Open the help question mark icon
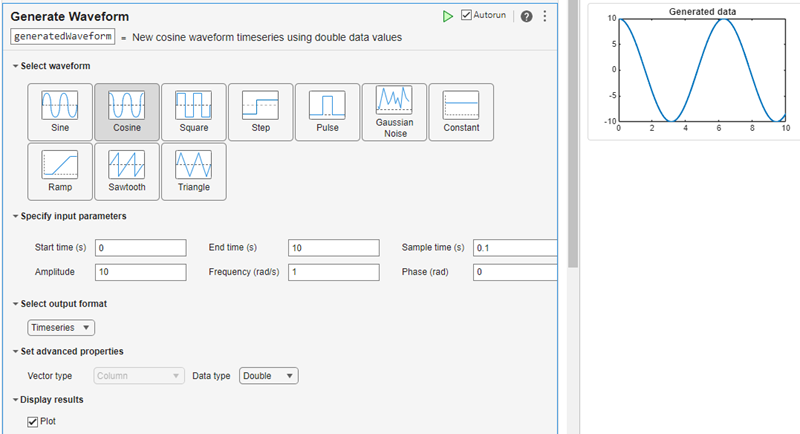This screenshot has width=800, height=434. tap(526, 16)
